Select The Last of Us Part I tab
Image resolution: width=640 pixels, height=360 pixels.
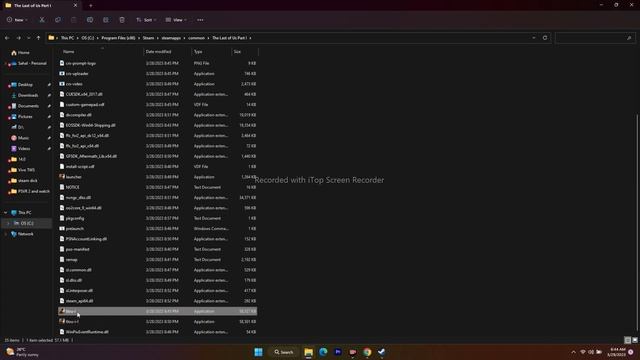click(41, 6)
